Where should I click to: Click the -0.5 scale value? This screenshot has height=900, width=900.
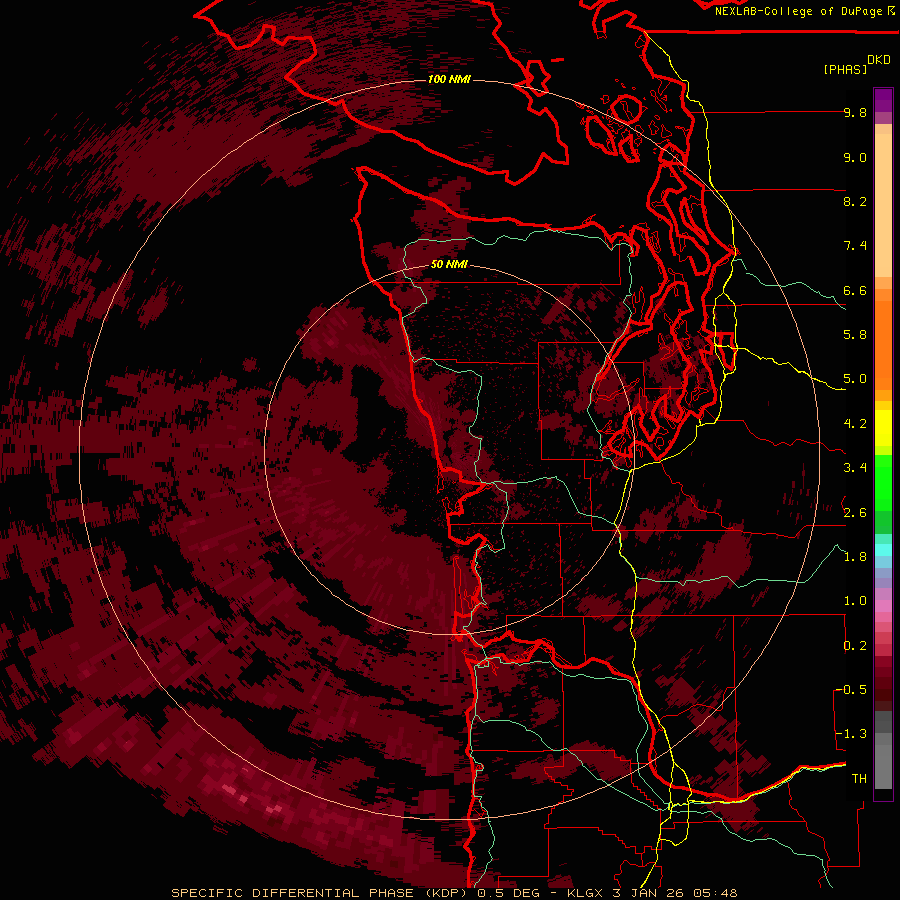click(x=851, y=690)
